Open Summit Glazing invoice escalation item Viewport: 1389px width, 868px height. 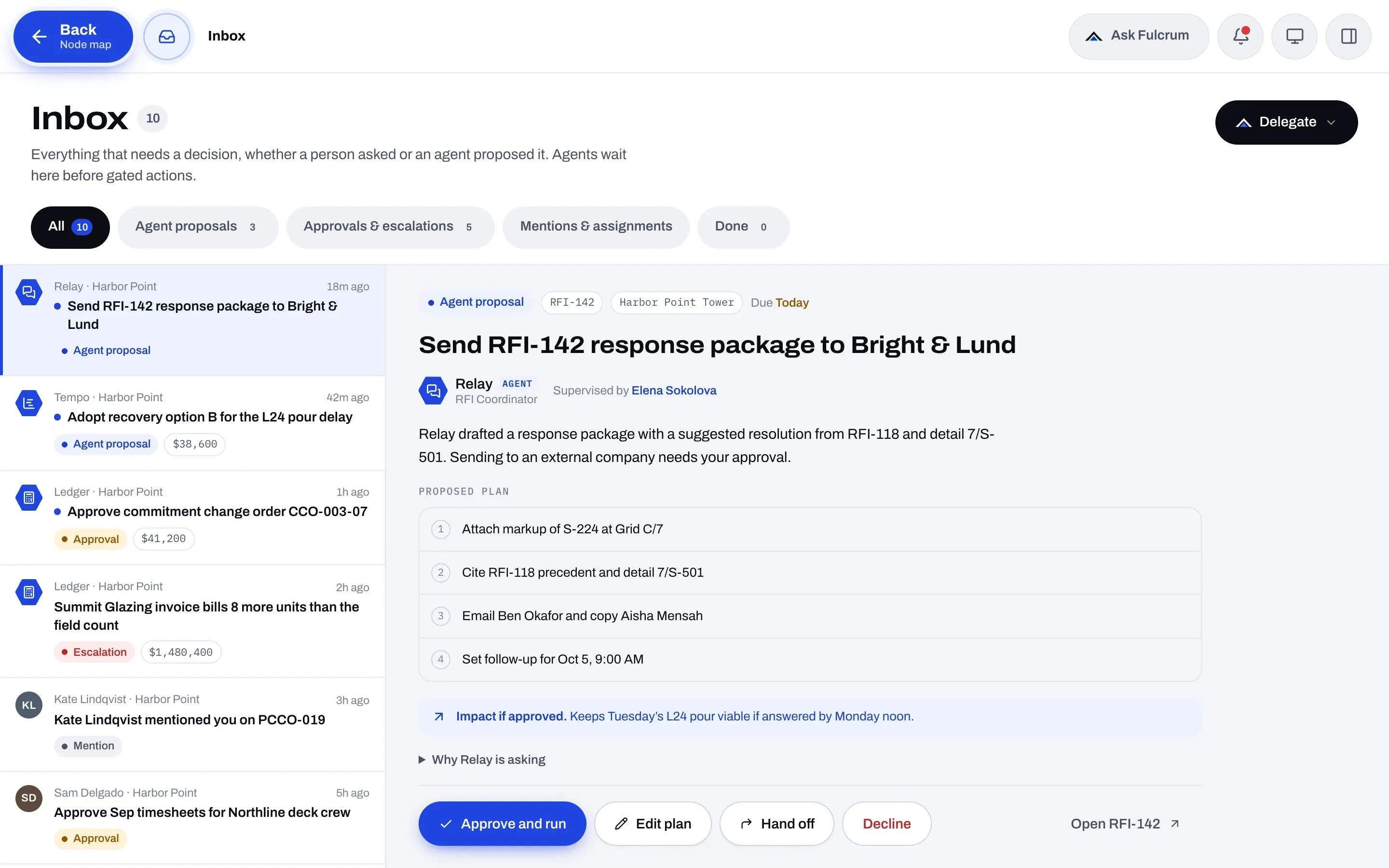click(x=193, y=621)
